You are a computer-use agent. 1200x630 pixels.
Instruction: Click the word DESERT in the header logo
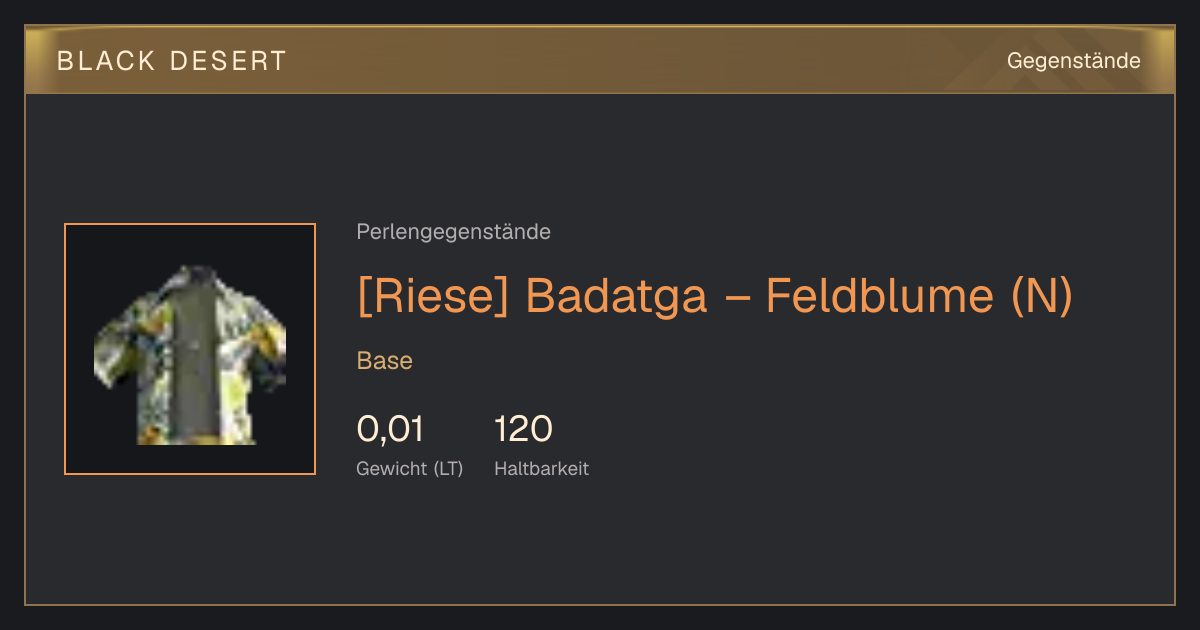(228, 61)
